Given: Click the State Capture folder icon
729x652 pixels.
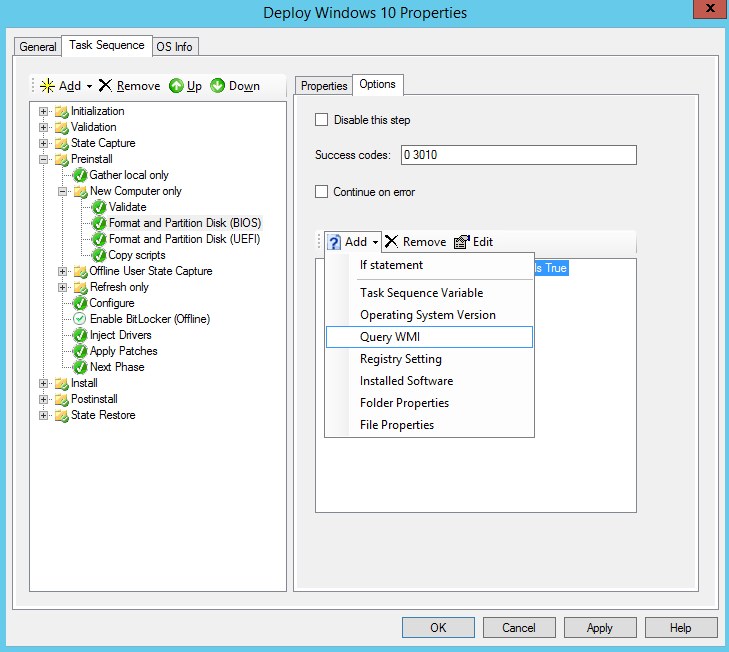Looking at the screenshot, I should 61,144.
